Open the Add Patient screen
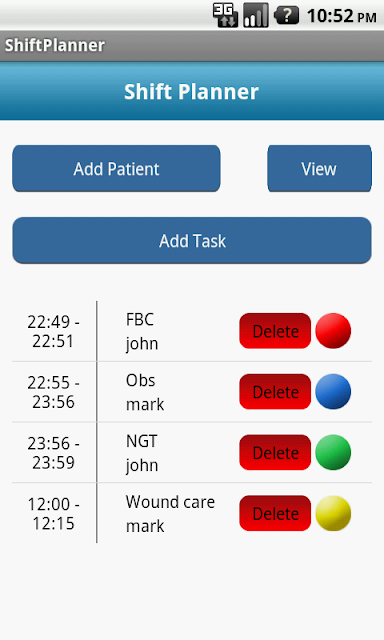This screenshot has height=640, width=384. click(x=116, y=169)
